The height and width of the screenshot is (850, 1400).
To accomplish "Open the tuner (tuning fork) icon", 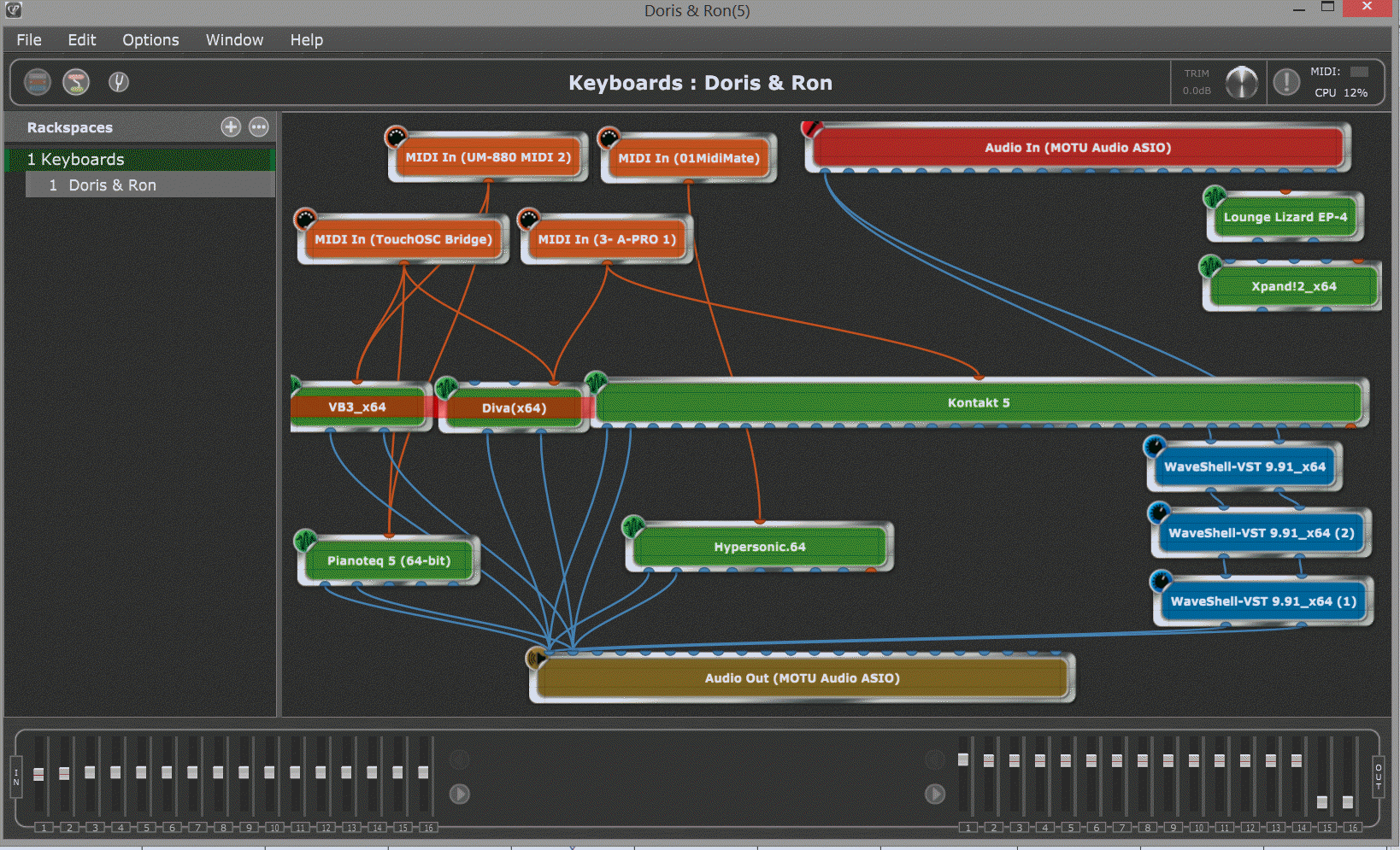I will click(118, 82).
